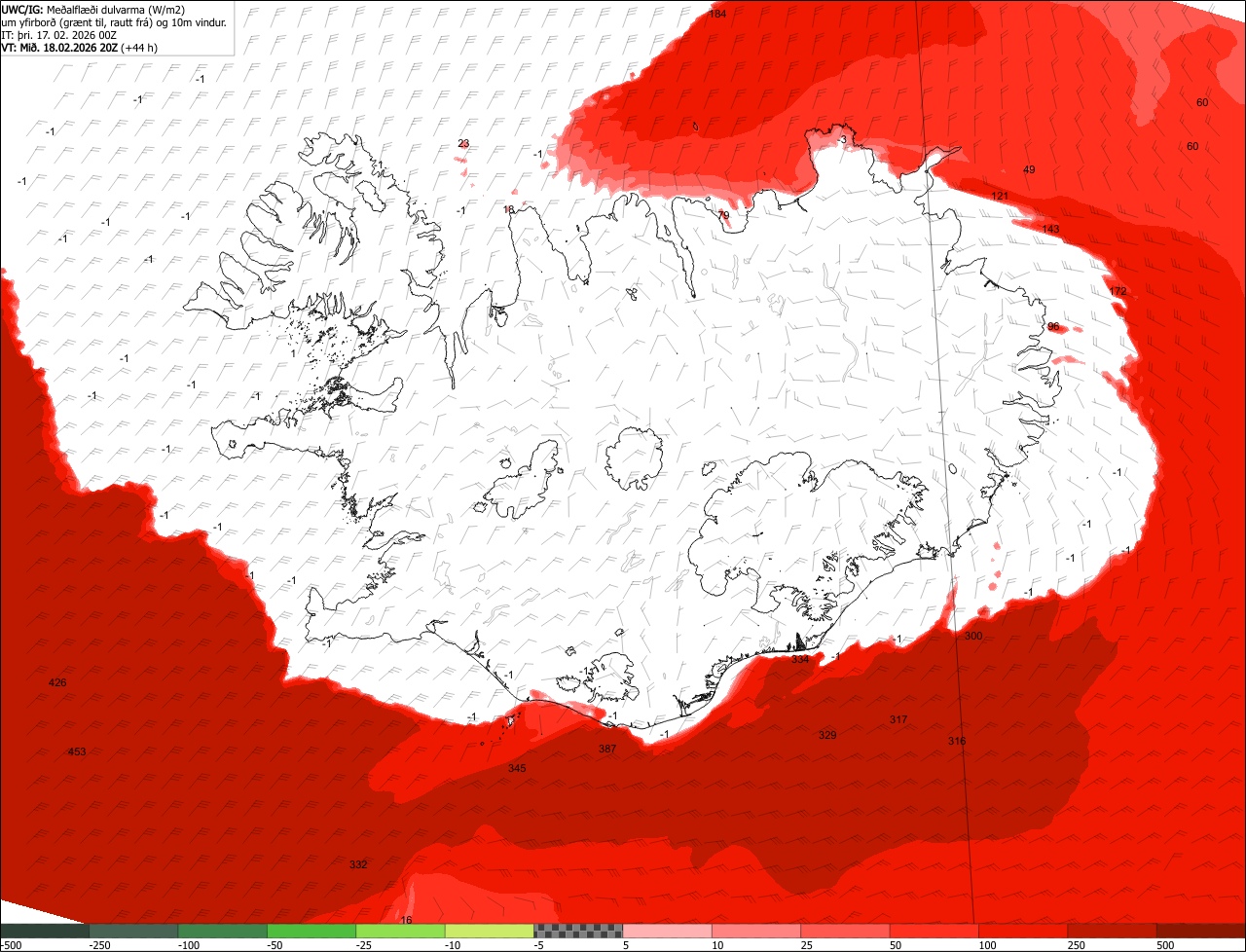The height and width of the screenshot is (952, 1246).
Task: Click the subtitle line mentioning '10m vindur'
Action: click(115, 22)
